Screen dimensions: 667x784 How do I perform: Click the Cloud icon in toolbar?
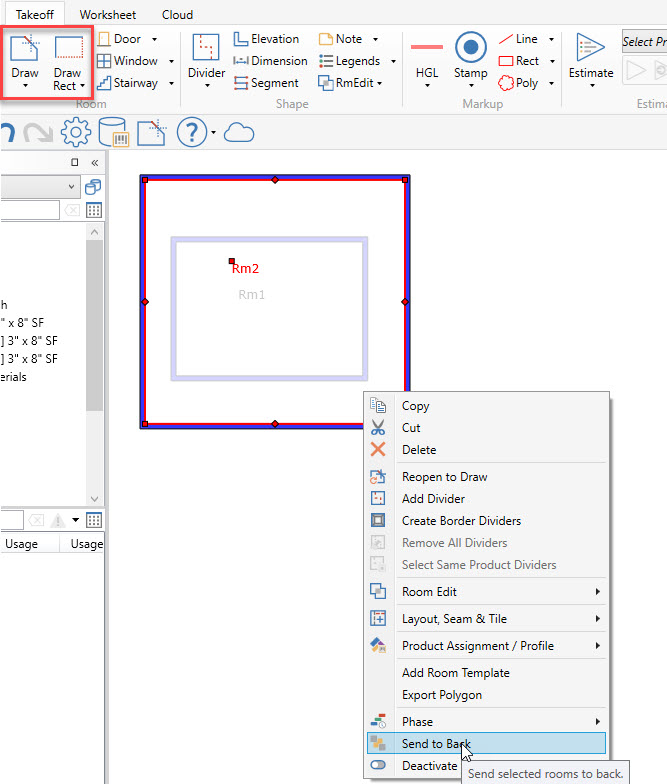point(239,133)
